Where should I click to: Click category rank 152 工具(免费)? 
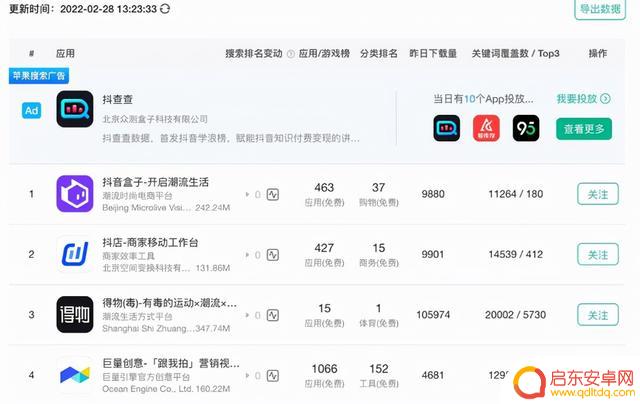tap(379, 375)
